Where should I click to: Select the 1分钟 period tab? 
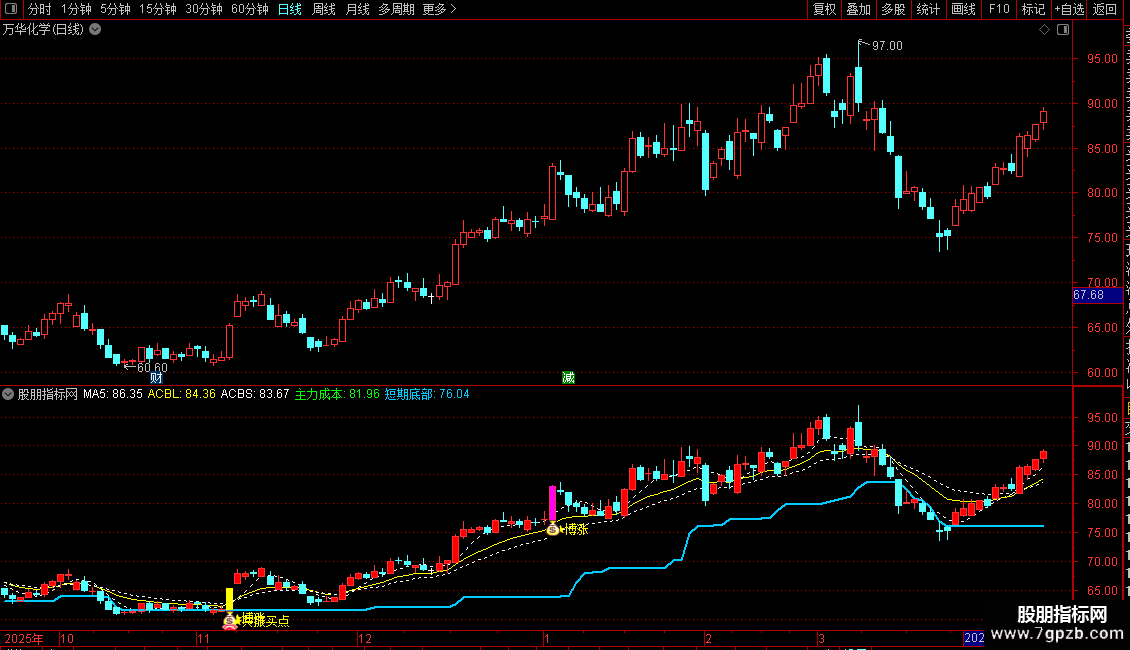coord(76,9)
